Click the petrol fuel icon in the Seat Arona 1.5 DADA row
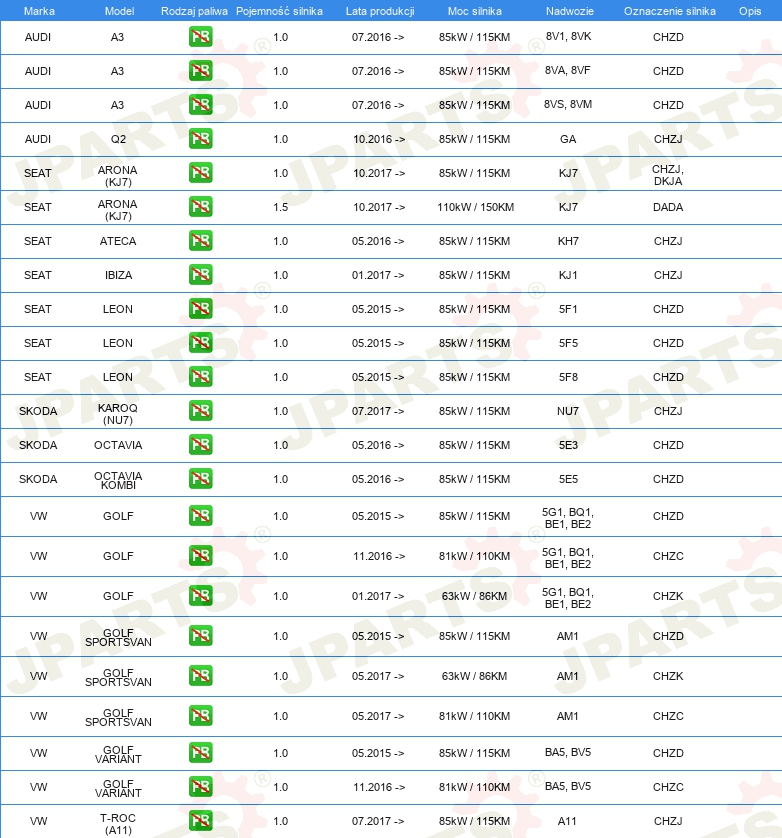 [200, 207]
